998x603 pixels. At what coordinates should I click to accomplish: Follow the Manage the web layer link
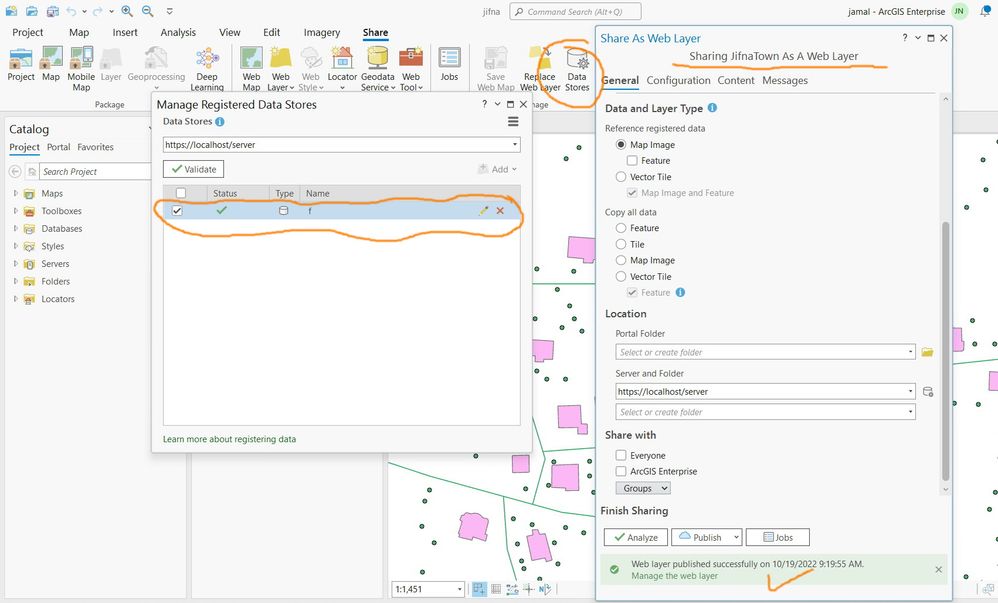tap(674, 576)
